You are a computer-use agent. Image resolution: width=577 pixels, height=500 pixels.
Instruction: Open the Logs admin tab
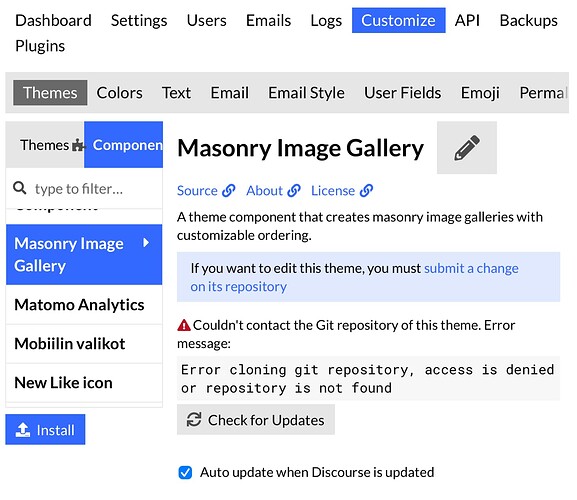(326, 21)
